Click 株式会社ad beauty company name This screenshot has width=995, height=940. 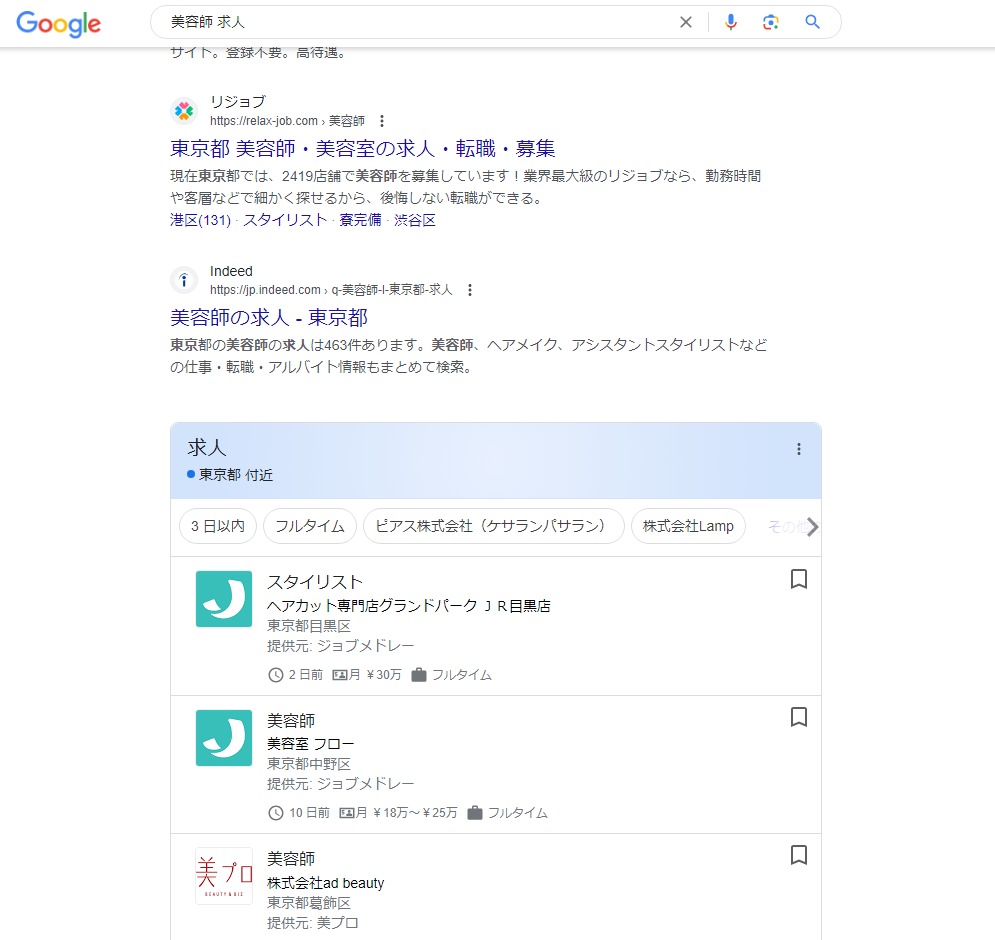pos(326,883)
